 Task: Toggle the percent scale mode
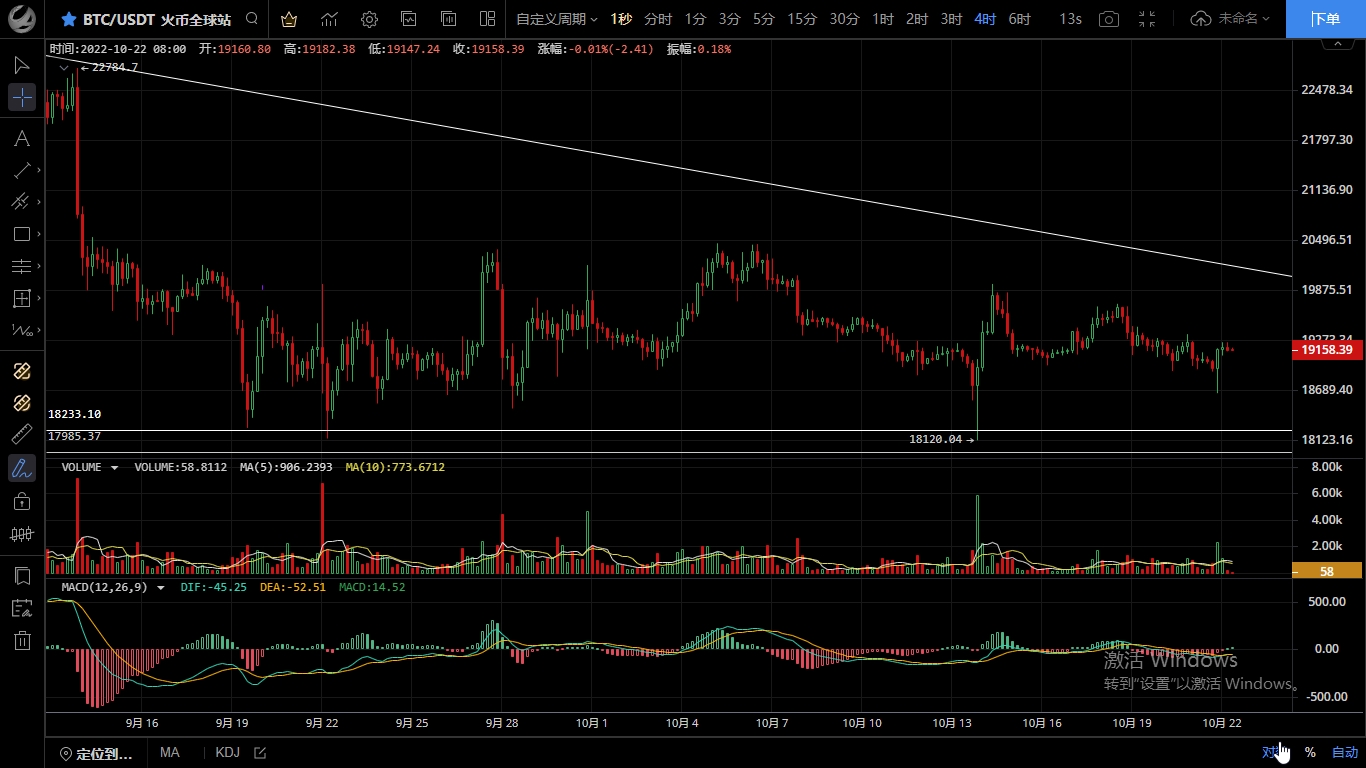(1310, 753)
